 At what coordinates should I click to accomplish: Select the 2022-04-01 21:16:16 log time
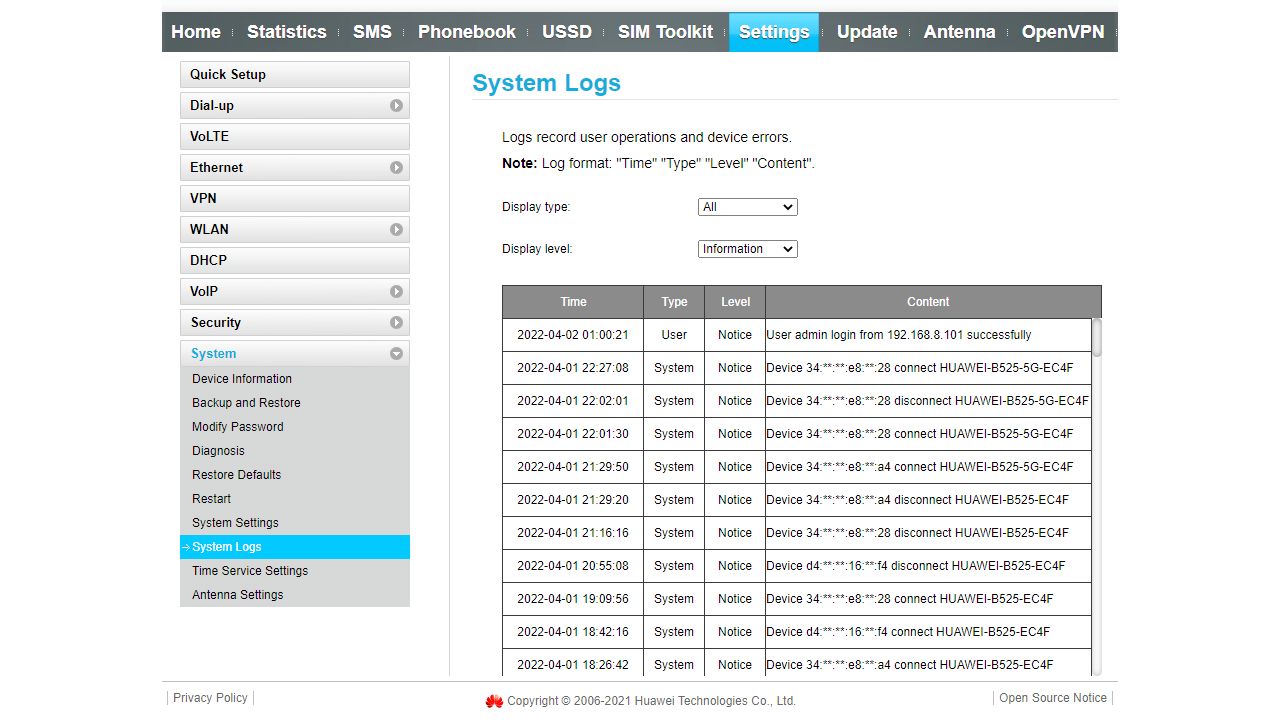coord(573,533)
